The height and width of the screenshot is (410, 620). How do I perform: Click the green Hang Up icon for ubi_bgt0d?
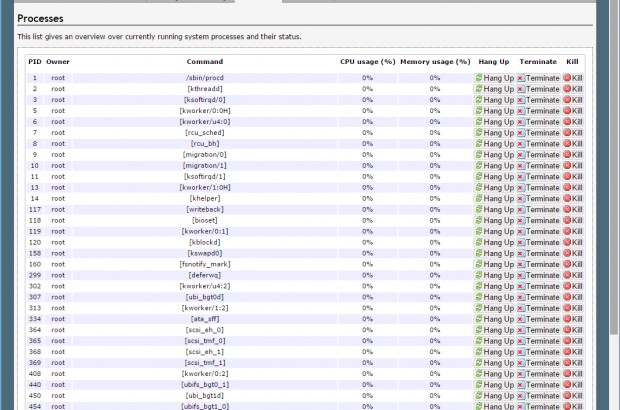coord(479,297)
